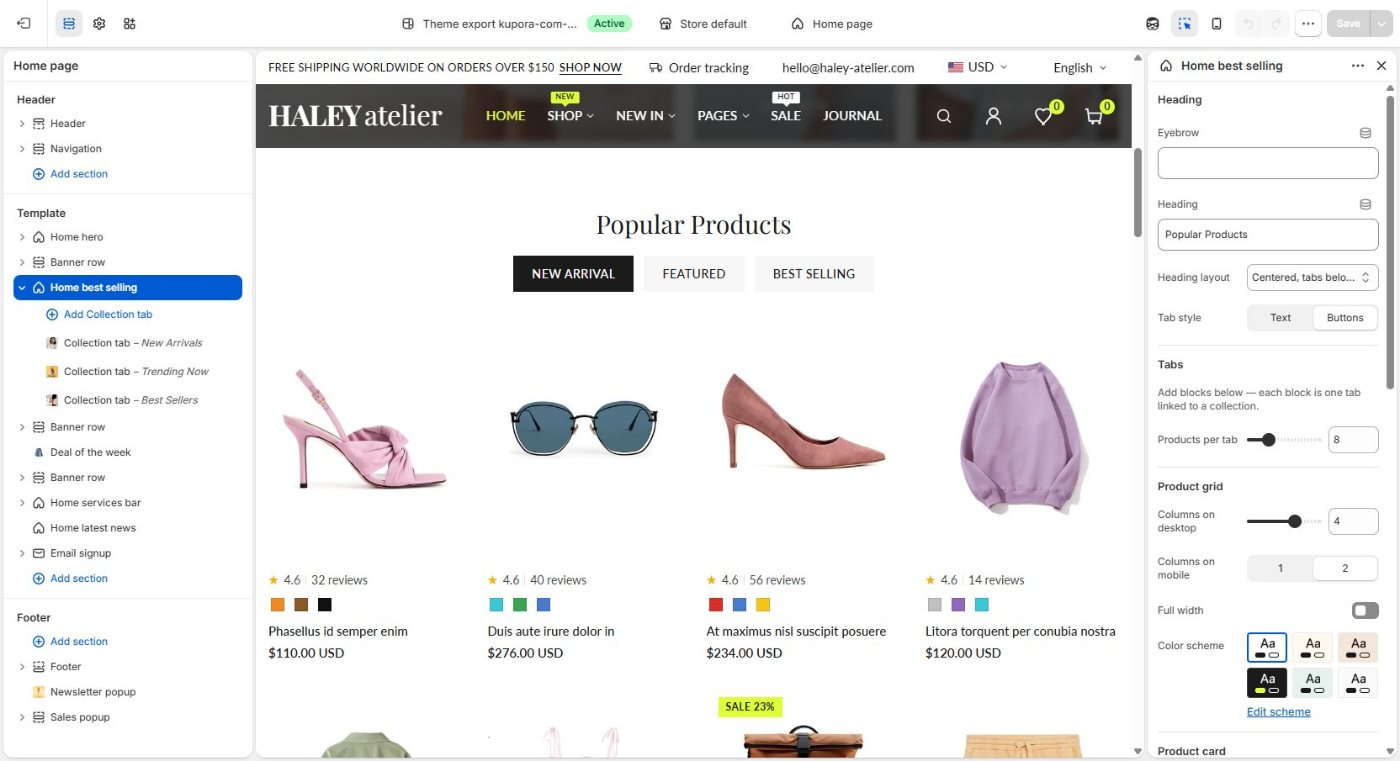Click the exit editor icon
Image resolution: width=1400 pixels, height=761 pixels.
[x=24, y=23]
